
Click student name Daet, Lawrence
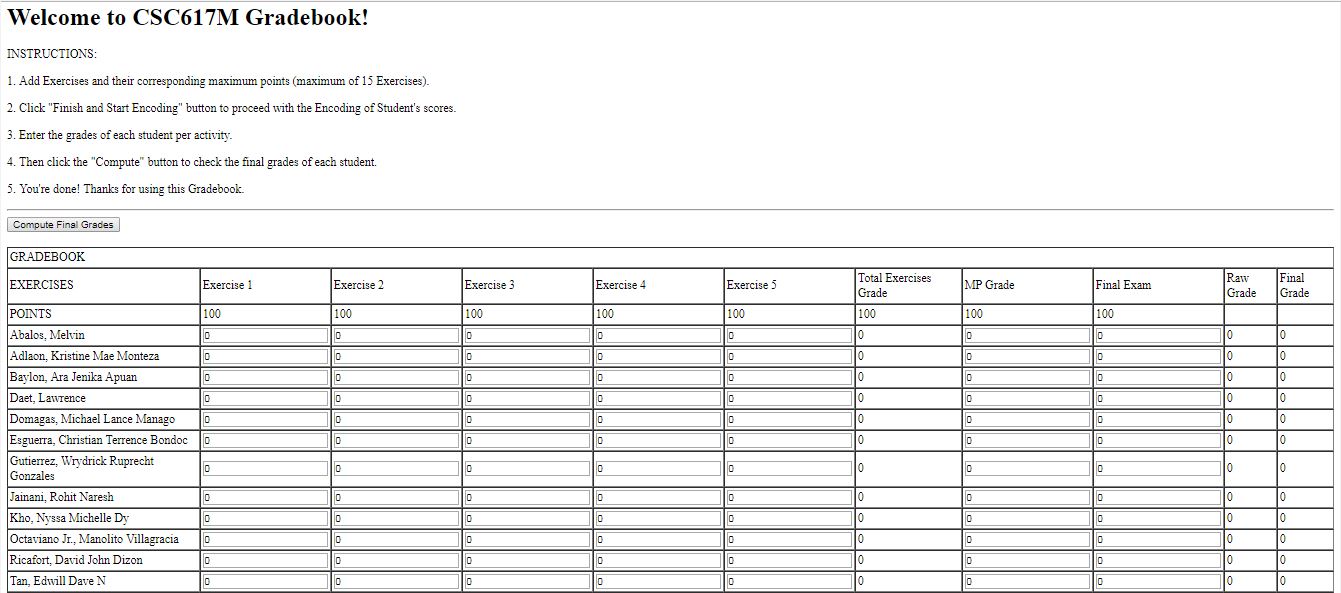[48, 399]
